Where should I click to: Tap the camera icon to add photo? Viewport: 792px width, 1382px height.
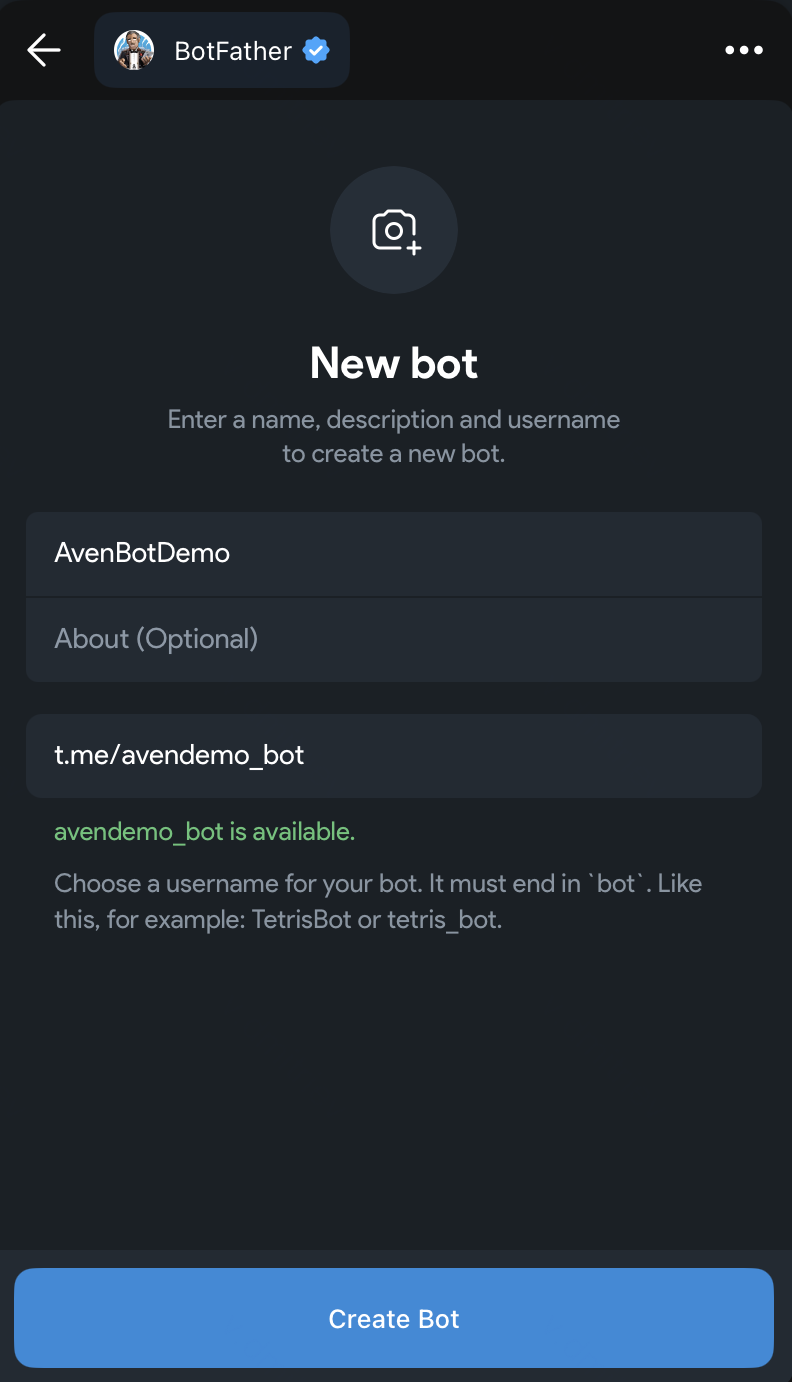click(393, 230)
